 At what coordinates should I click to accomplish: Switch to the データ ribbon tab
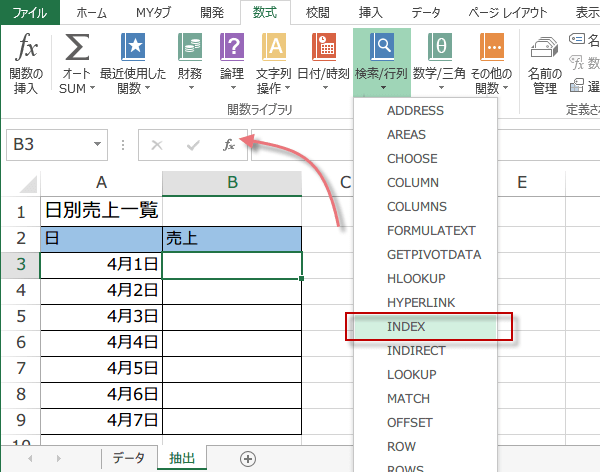426,13
